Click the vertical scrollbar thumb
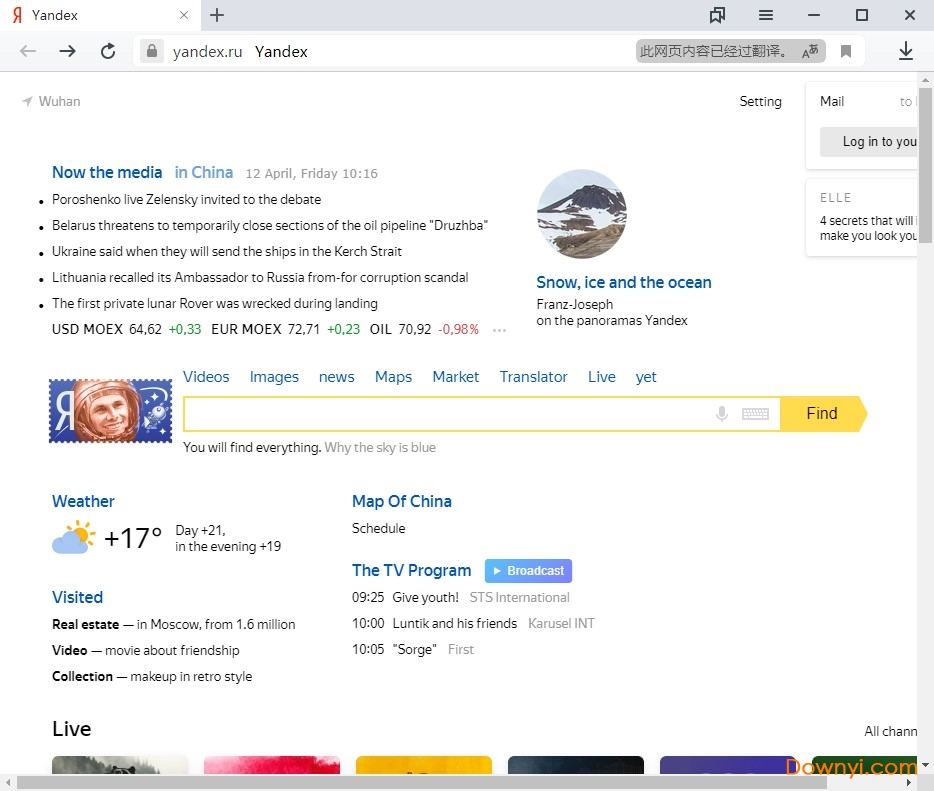934x791 pixels. point(925,165)
